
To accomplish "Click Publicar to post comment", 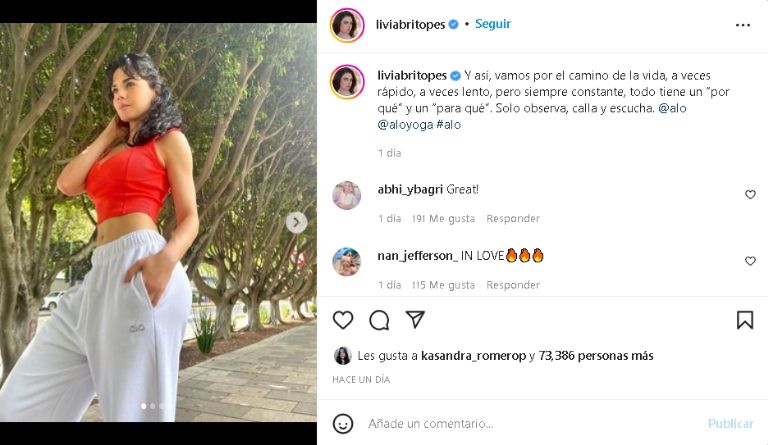I will coord(730,423).
